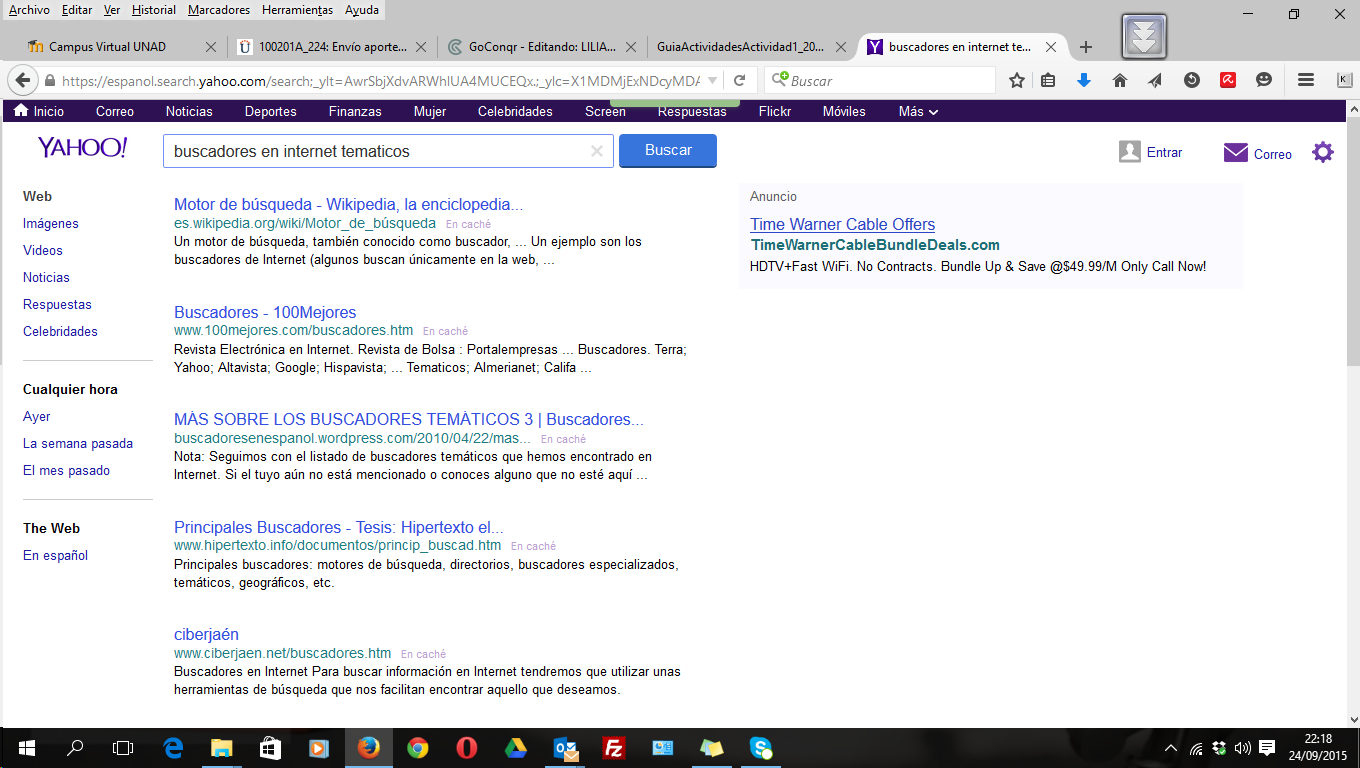Viewport: 1360px width, 768px height.
Task: Open Yahoo settings gear icon
Action: click(x=1323, y=152)
